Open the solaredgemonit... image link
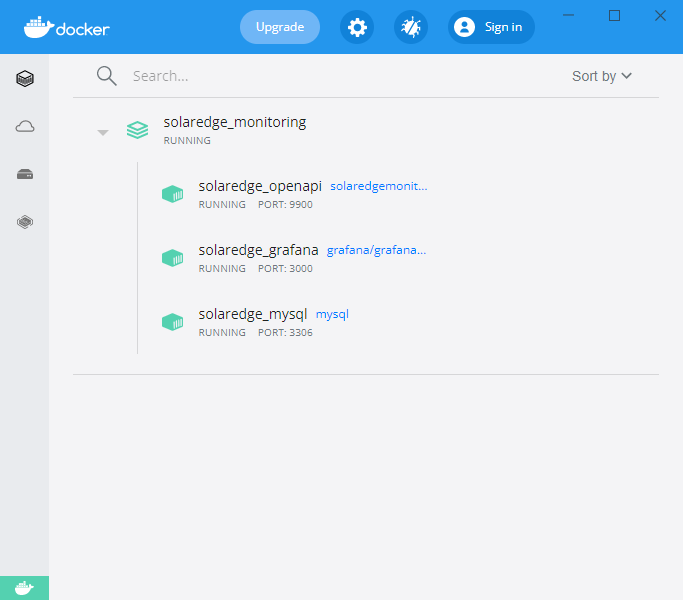683x600 pixels. [x=379, y=186]
